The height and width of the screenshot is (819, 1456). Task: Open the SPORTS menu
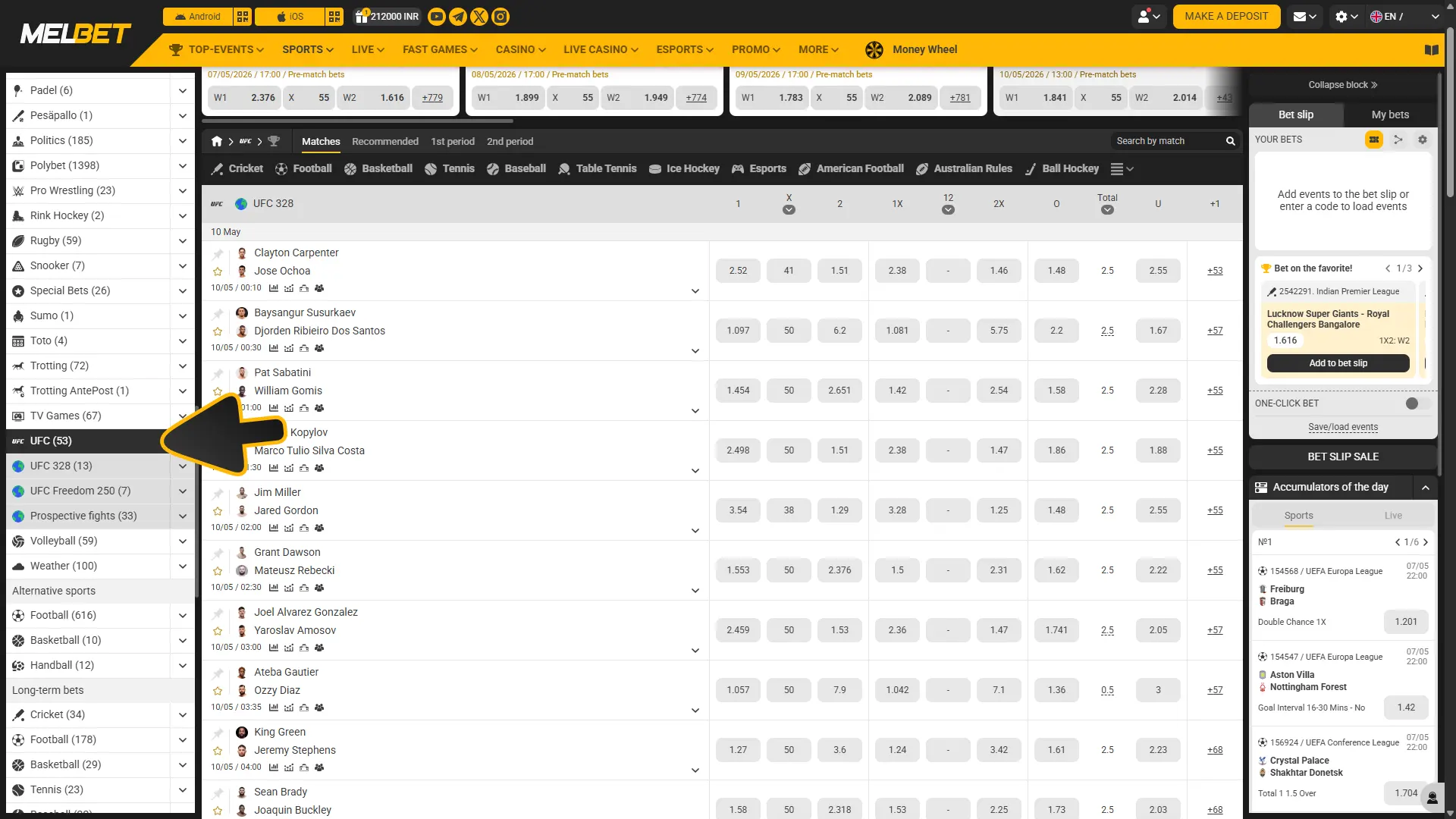tap(308, 50)
